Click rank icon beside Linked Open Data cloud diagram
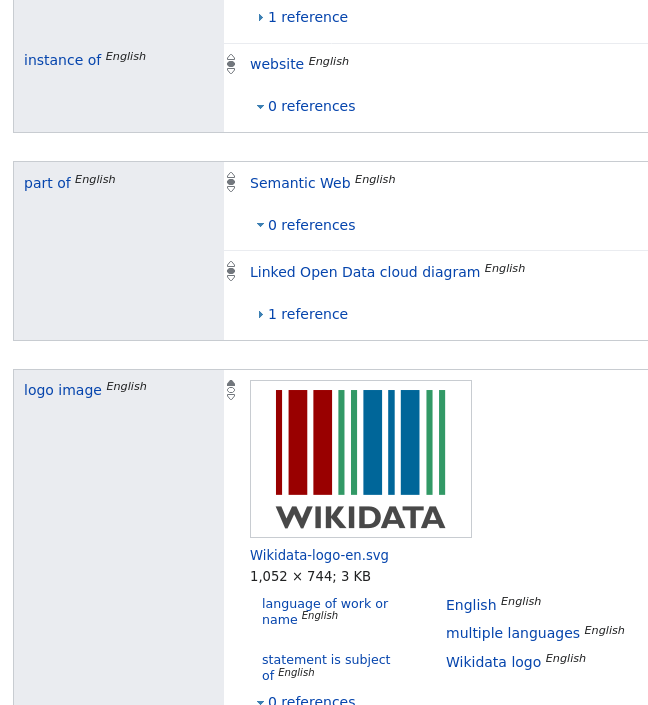Screen dimensions: 648x705 click(x=231, y=271)
